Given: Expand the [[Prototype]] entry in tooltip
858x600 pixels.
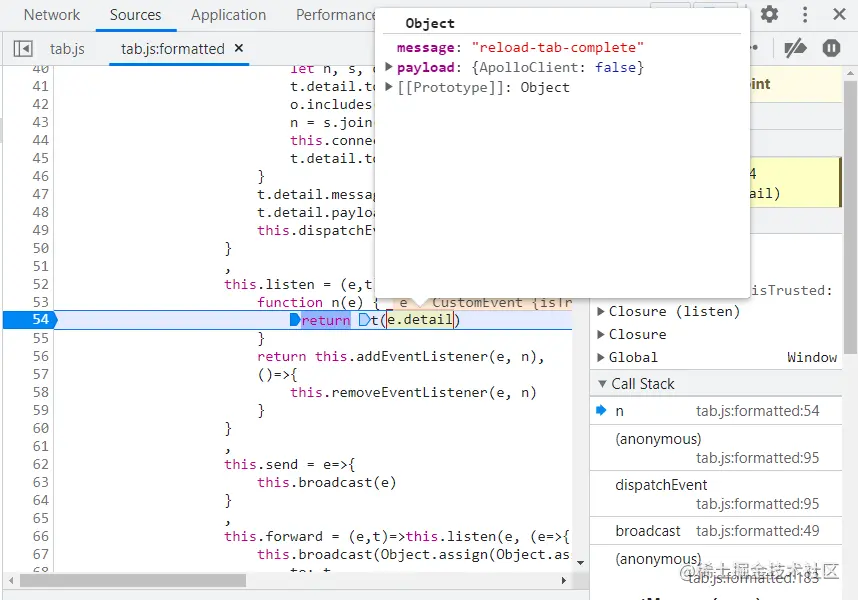Looking at the screenshot, I should (389, 86).
